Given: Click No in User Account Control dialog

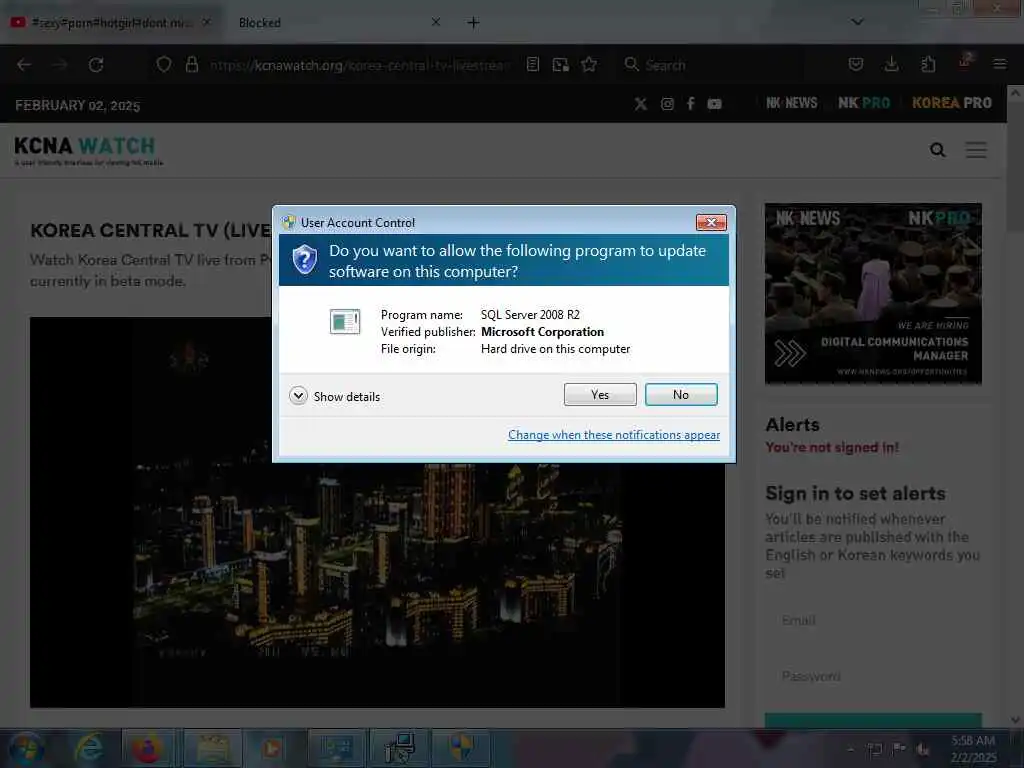Looking at the screenshot, I should point(680,394).
